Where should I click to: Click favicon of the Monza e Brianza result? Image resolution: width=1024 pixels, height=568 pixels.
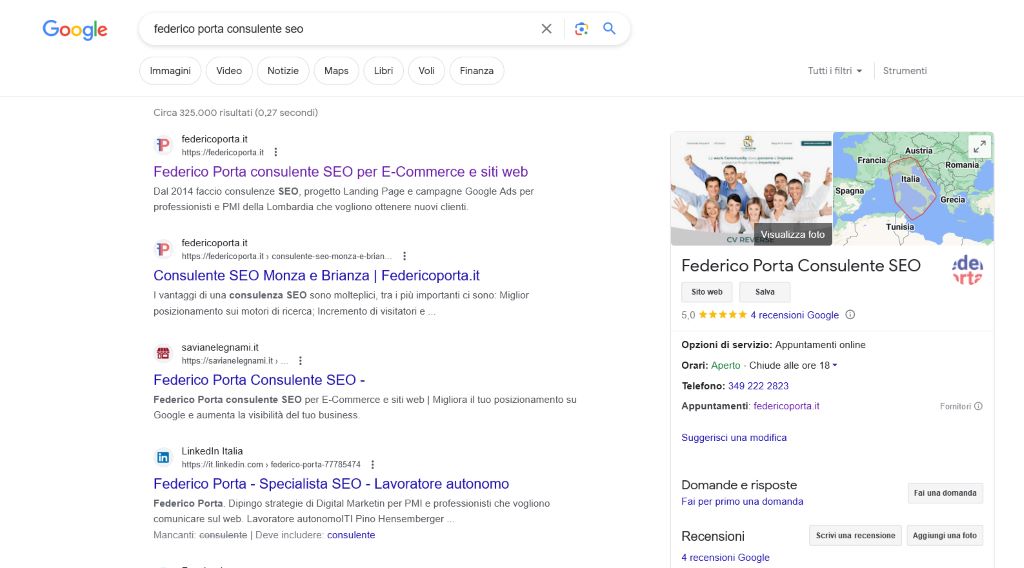(163, 249)
